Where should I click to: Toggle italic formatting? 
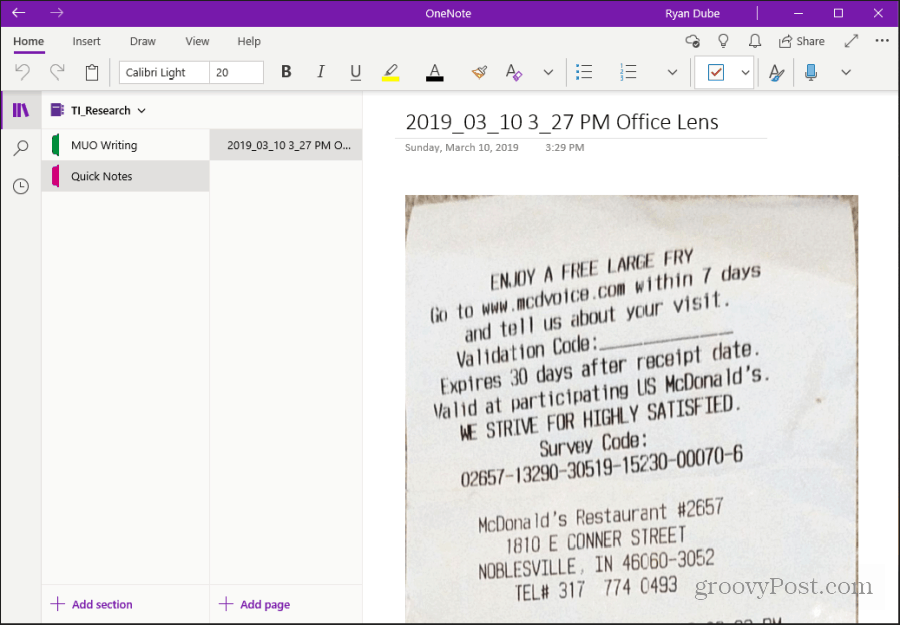coord(320,72)
